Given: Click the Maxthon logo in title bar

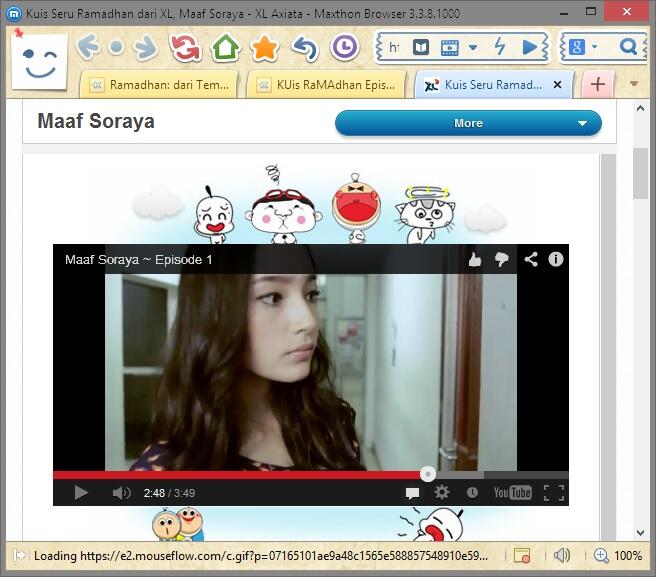Looking at the screenshot, I should (x=14, y=13).
